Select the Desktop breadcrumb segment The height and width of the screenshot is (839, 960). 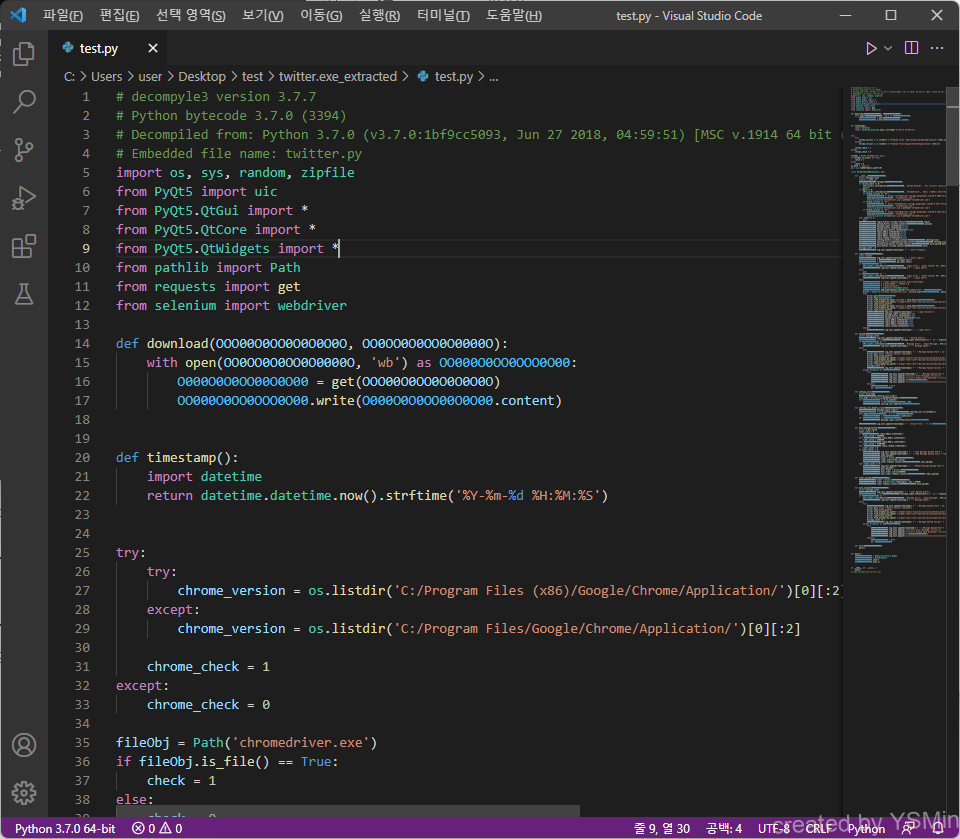(202, 77)
